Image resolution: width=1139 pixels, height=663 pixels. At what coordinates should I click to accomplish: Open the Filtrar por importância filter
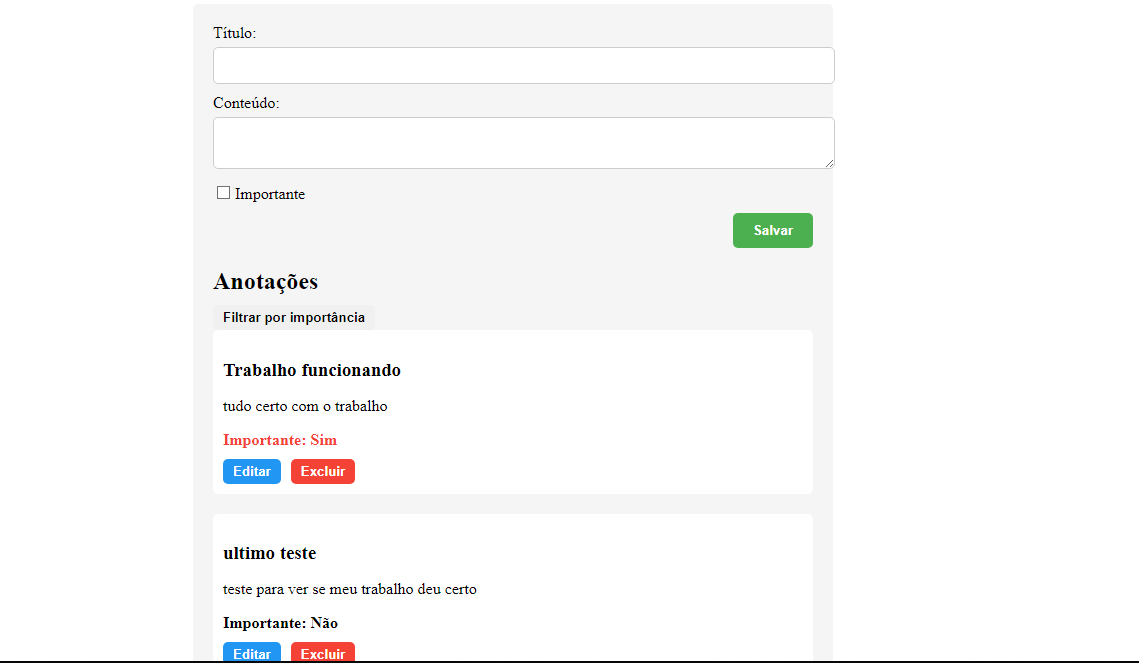point(293,316)
